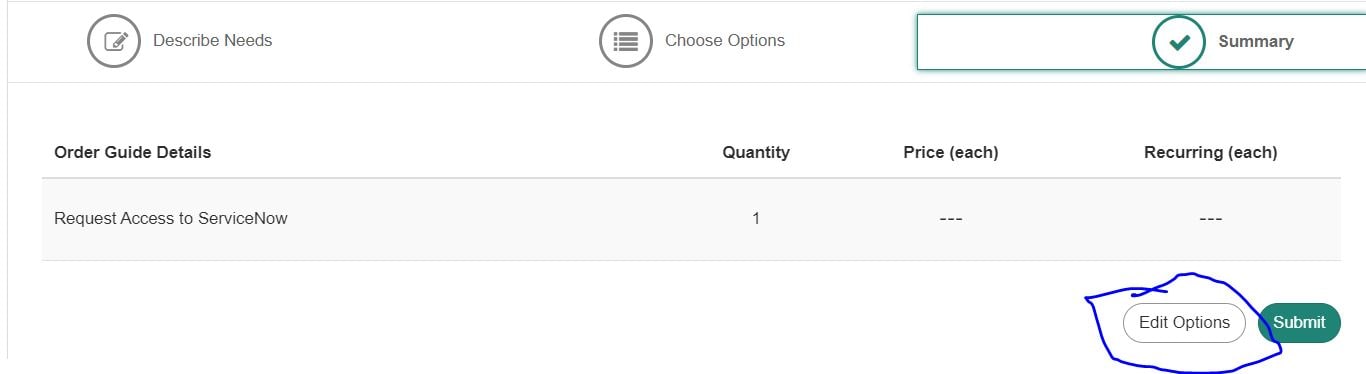This screenshot has height=374, width=1366.
Task: Click the quantity value 1 cell
Action: point(756,219)
